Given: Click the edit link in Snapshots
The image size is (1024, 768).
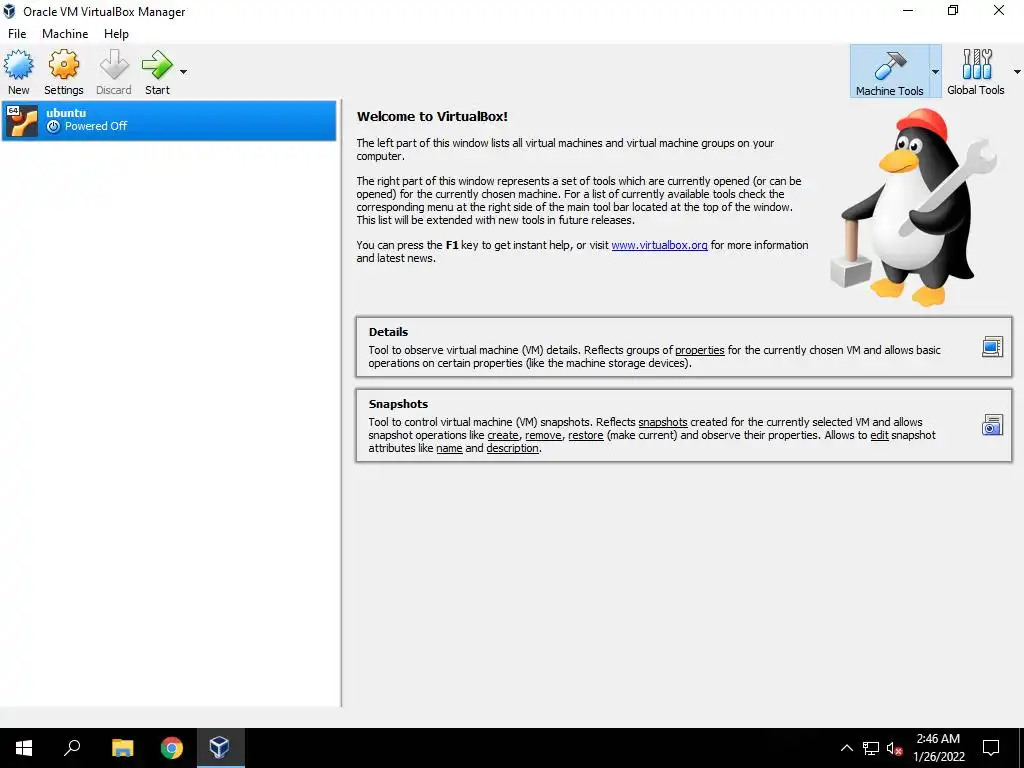Looking at the screenshot, I should [x=879, y=435].
